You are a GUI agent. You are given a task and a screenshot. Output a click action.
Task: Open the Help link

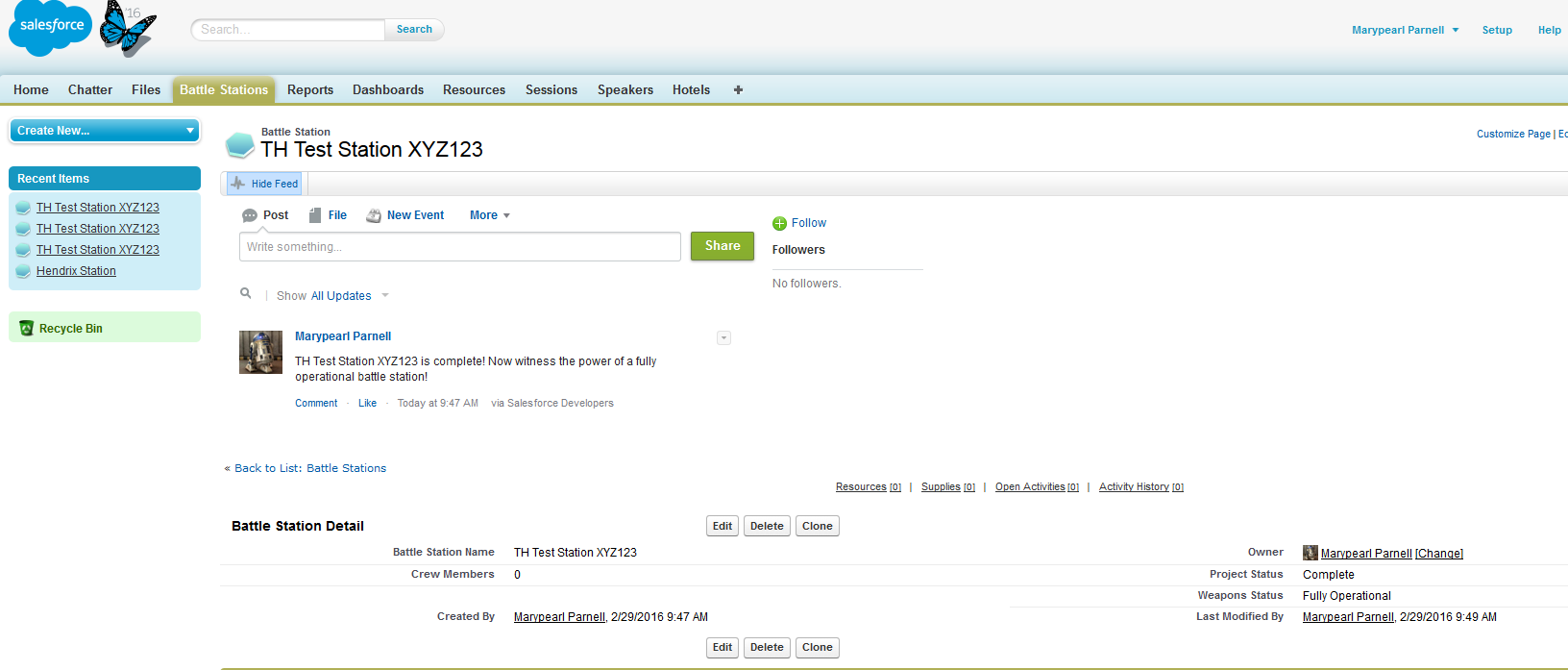point(1549,30)
